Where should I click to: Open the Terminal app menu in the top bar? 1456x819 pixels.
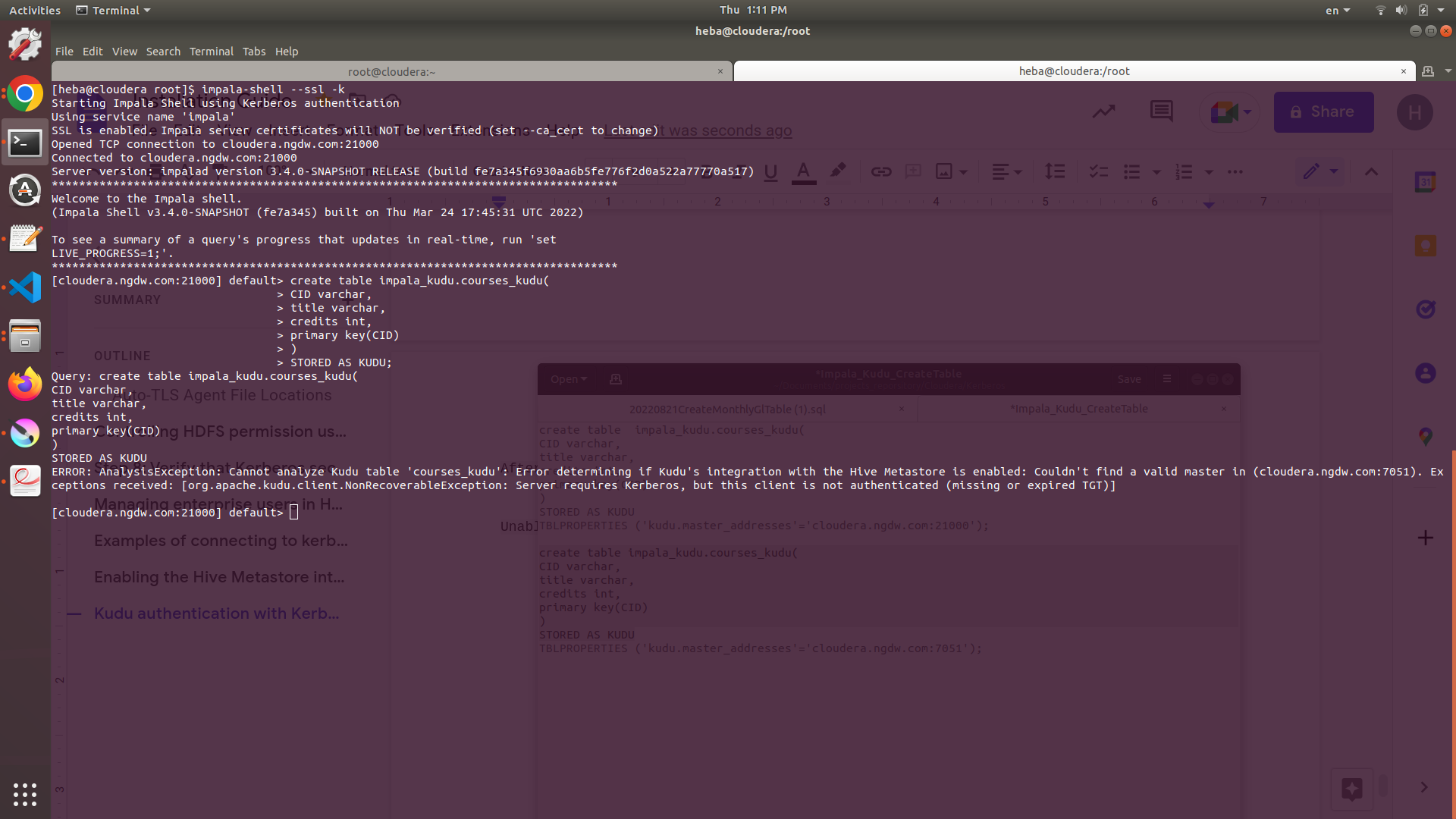(x=114, y=11)
